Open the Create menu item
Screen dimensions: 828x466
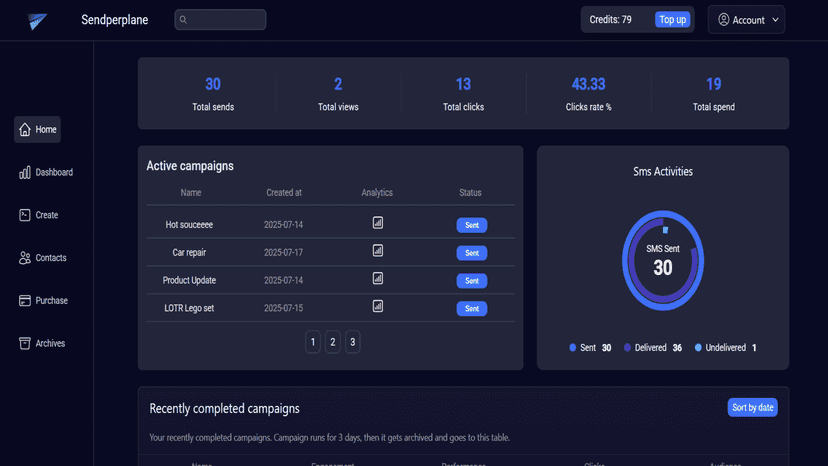[39, 215]
